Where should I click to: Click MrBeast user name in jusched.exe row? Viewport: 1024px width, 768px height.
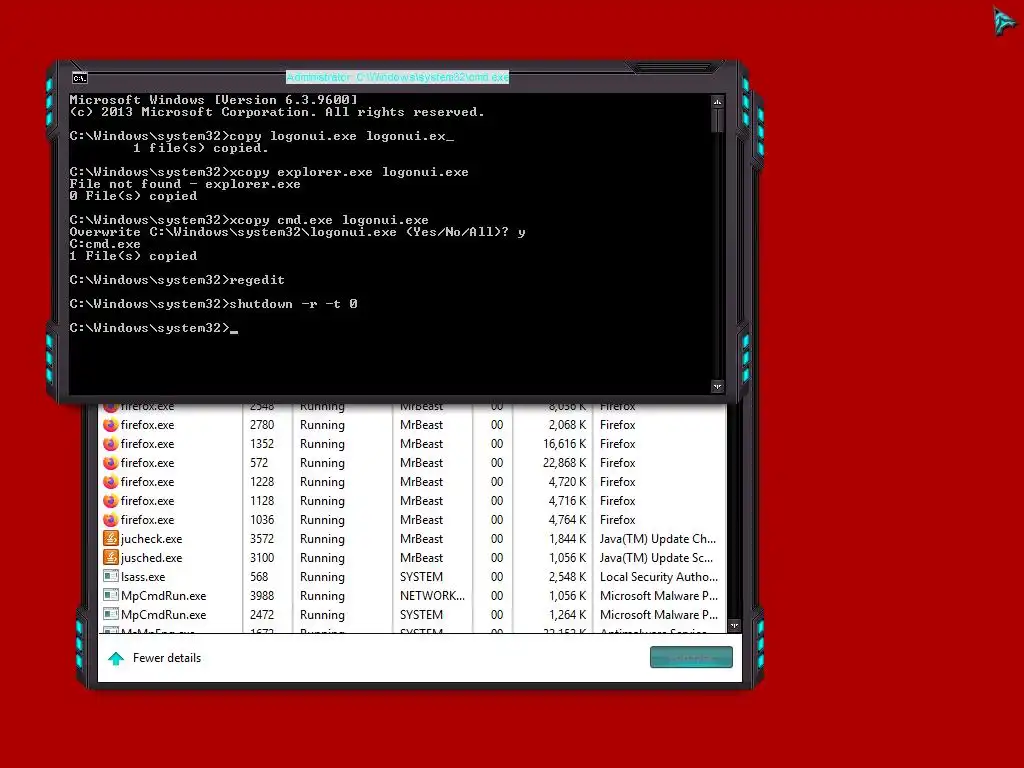(421, 558)
